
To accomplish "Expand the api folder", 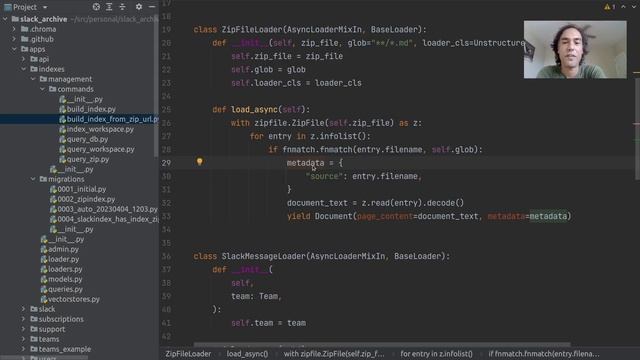I will point(24,59).
